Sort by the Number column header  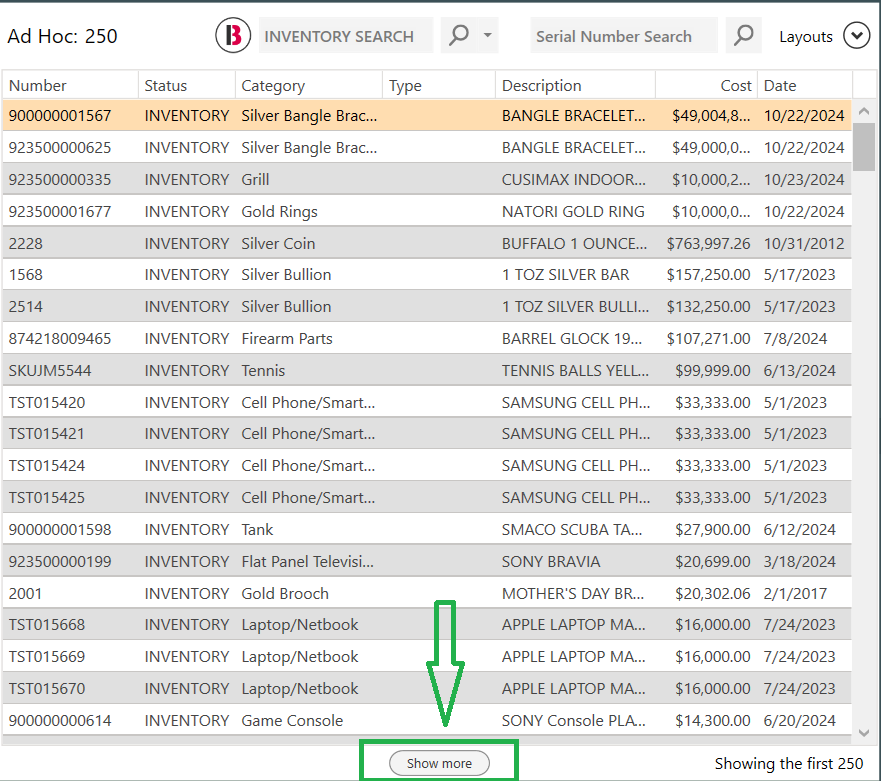pyautogui.click(x=70, y=85)
